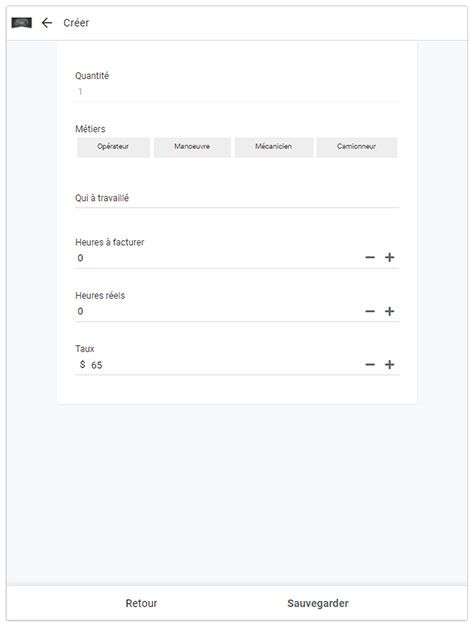Click the Quantité input field

click(x=237, y=92)
